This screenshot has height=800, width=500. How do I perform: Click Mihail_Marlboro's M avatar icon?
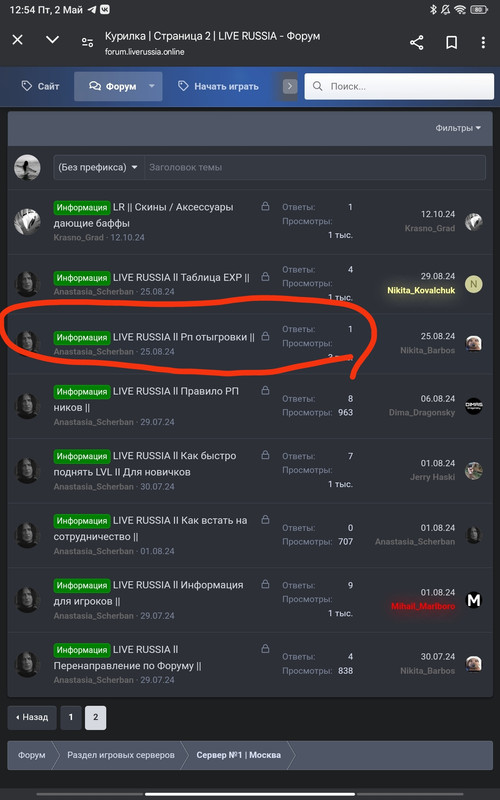click(x=474, y=600)
